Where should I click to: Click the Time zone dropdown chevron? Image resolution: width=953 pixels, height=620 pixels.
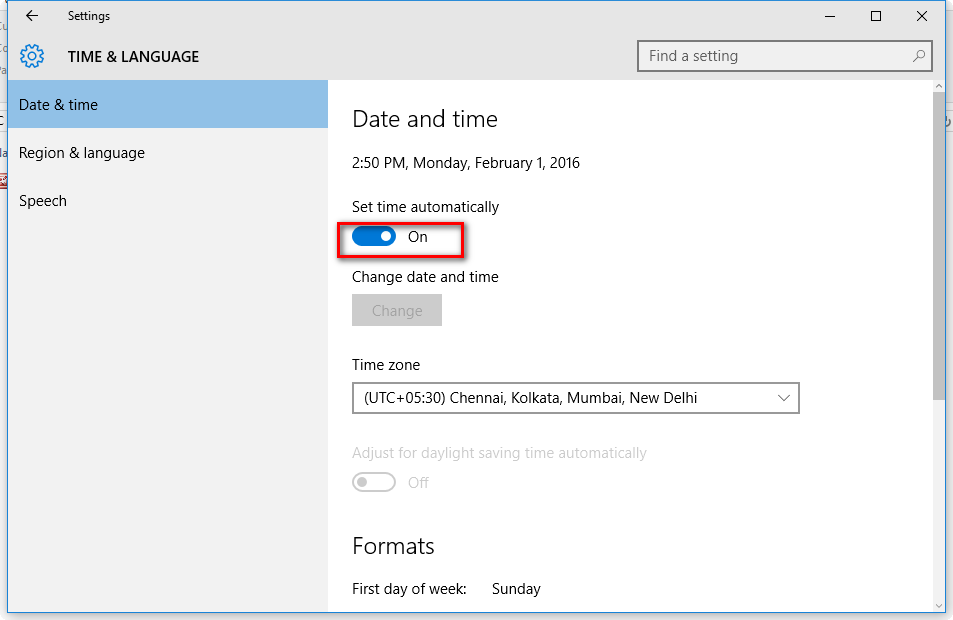(784, 398)
